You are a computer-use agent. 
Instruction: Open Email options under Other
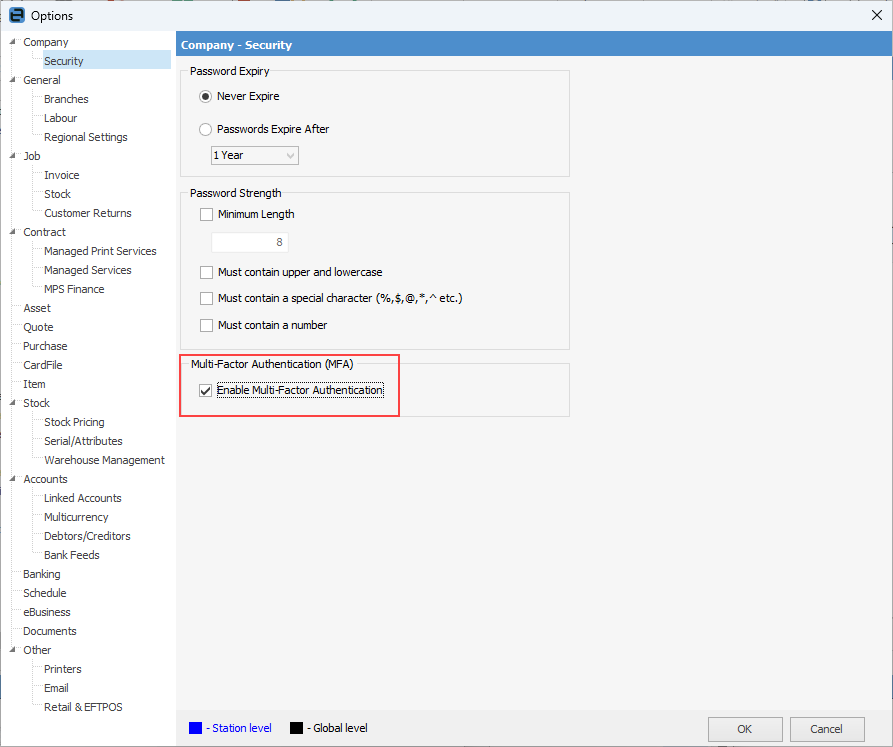tap(56, 688)
